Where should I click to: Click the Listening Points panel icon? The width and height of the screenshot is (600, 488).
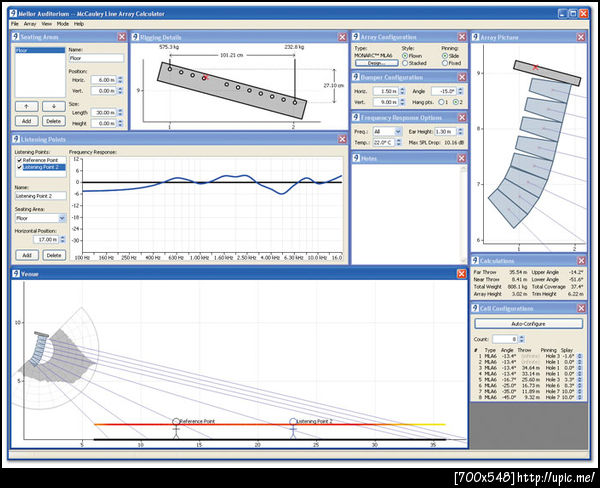[x=16, y=139]
